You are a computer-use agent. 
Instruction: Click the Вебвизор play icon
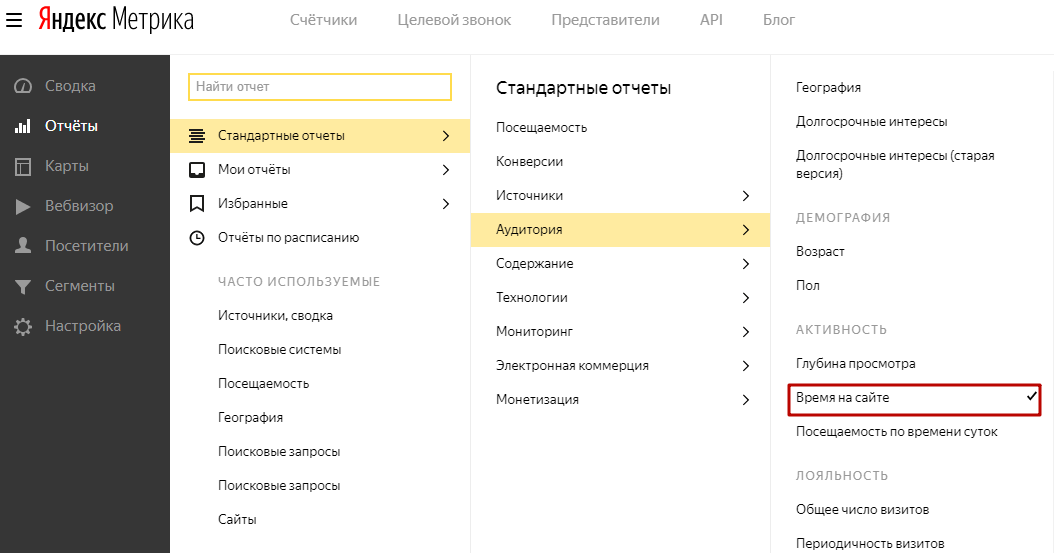coord(23,206)
